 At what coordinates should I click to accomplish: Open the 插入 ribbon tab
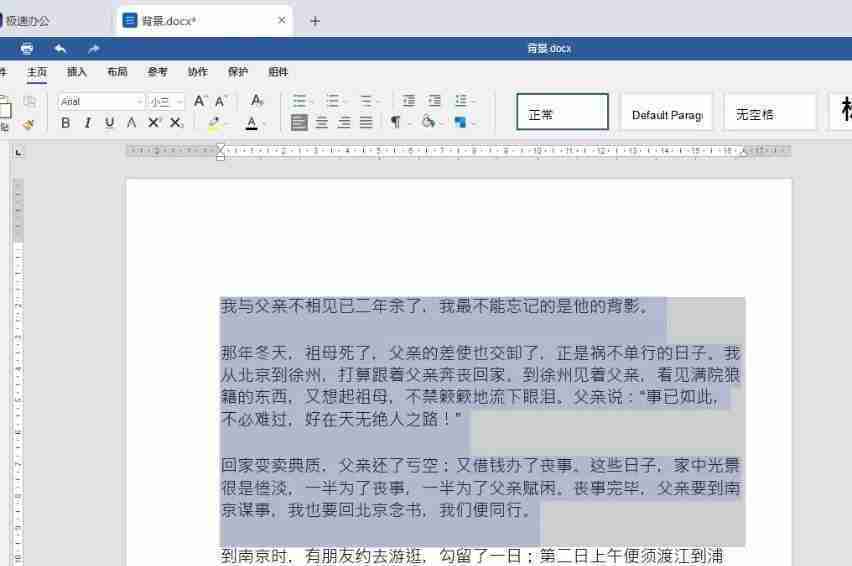coord(77,72)
